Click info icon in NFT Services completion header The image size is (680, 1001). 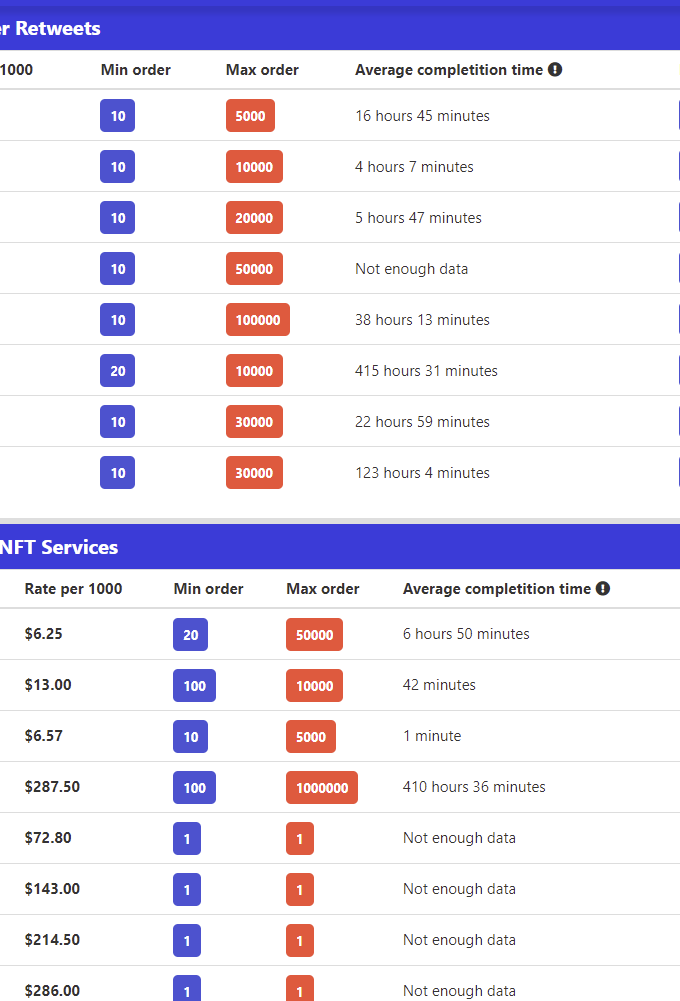coord(603,589)
